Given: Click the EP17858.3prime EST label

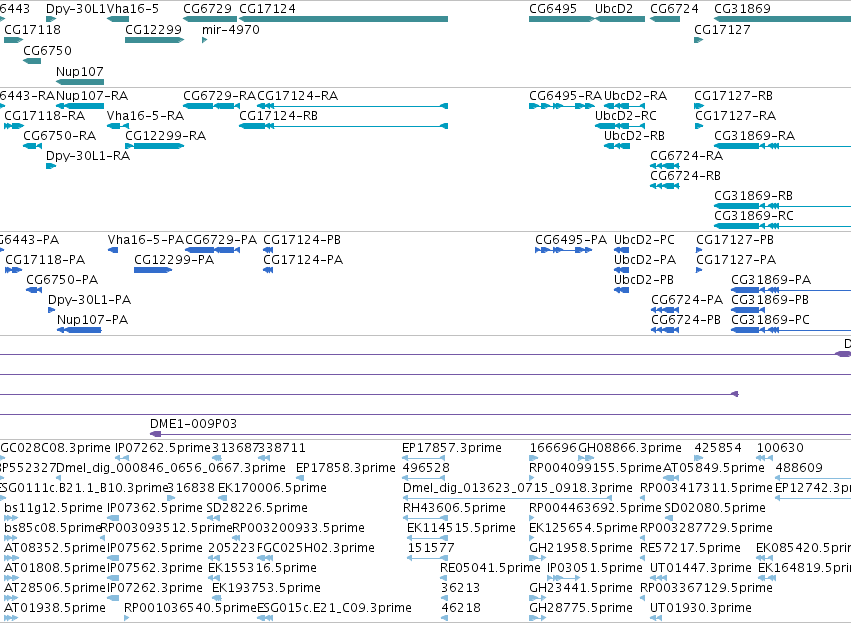Looking at the screenshot, I should (346, 468).
